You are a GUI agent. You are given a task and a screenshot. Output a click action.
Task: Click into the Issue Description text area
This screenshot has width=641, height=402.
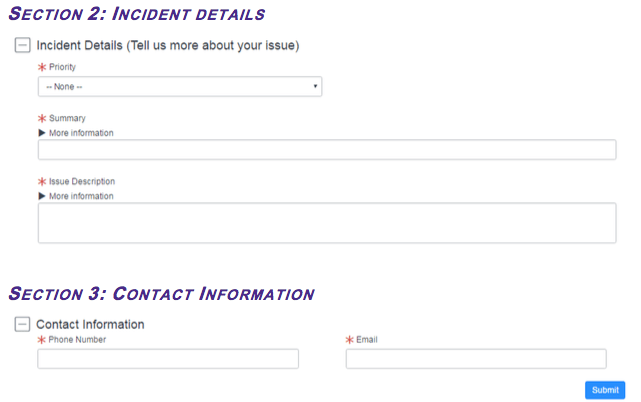point(327,223)
